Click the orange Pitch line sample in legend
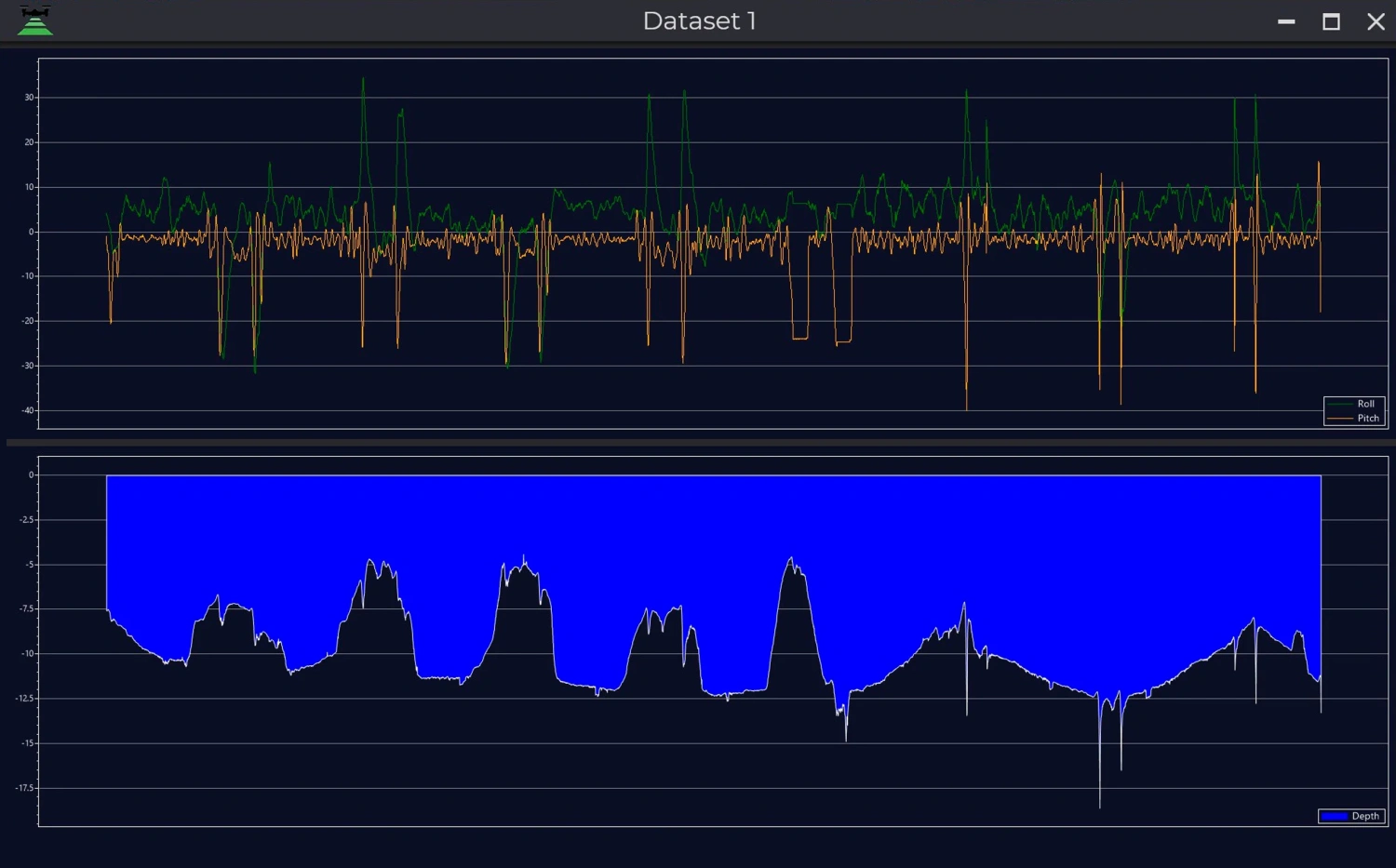Viewport: 1396px width, 868px height. pos(1340,419)
